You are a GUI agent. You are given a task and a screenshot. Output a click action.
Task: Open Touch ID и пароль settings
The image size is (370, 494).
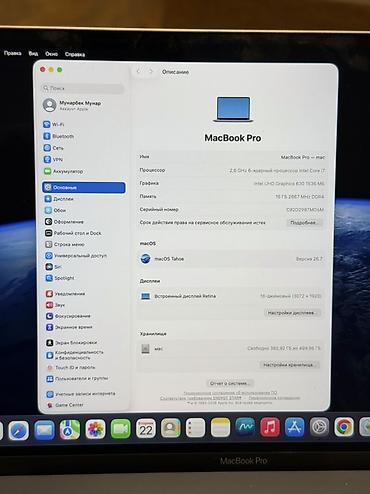click(x=71, y=367)
